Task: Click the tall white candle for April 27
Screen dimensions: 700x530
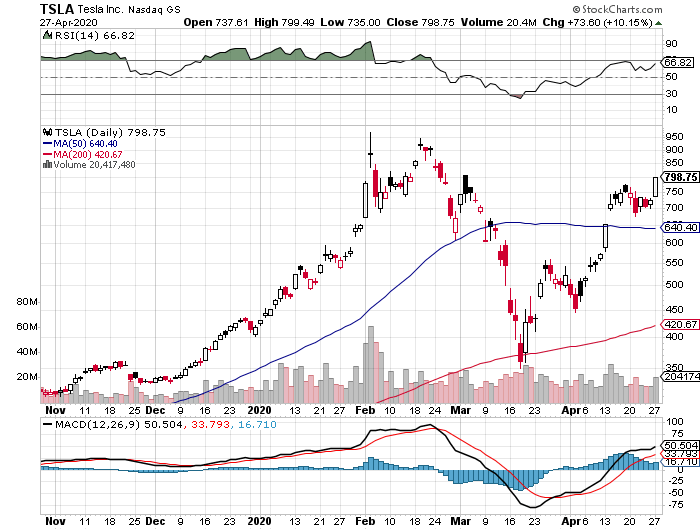Action: click(x=655, y=187)
